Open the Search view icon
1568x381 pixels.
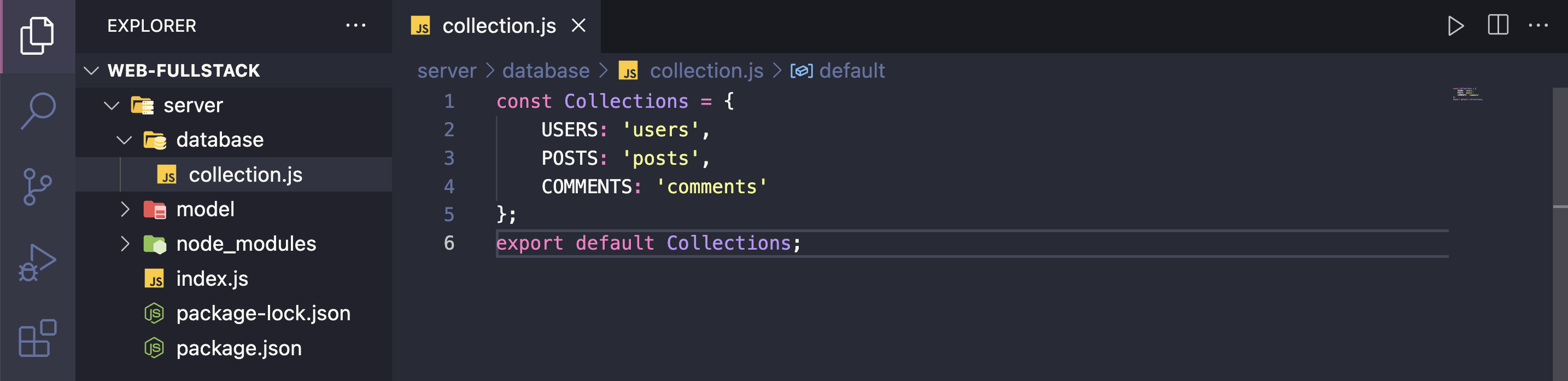37,111
